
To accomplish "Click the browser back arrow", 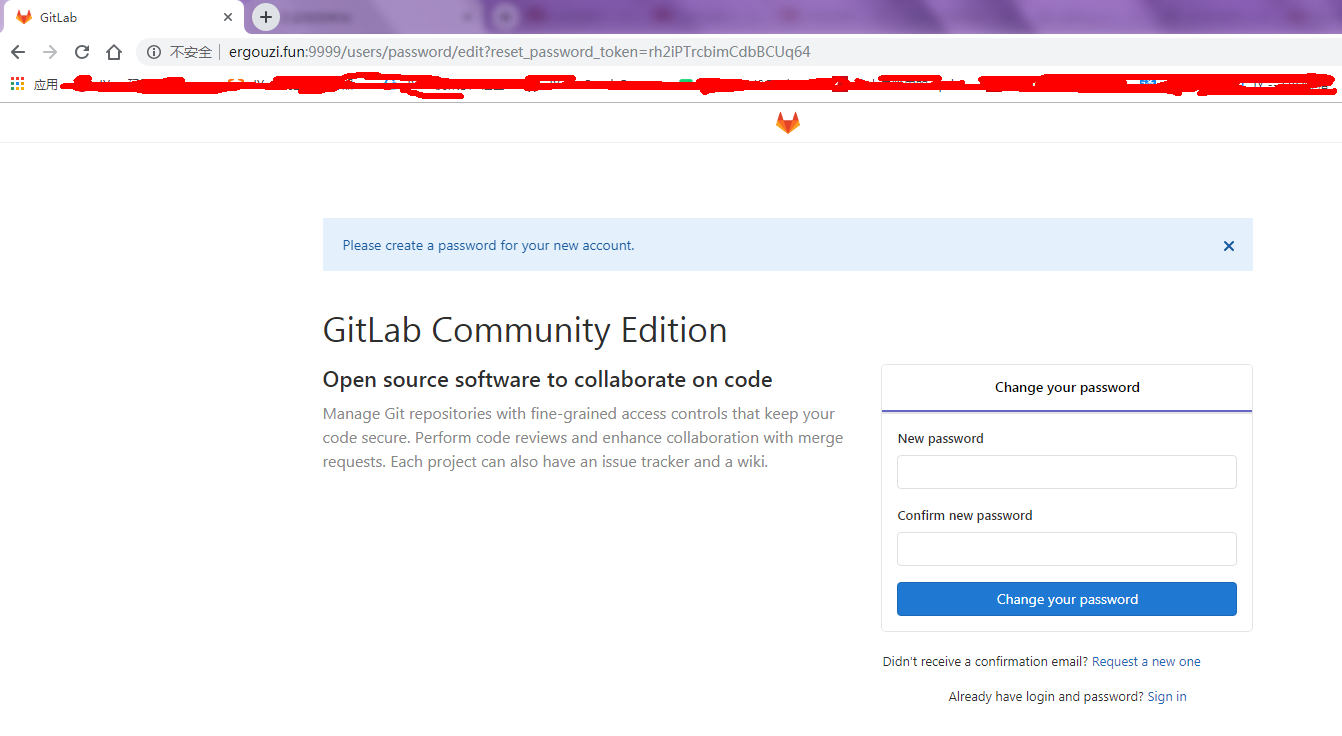I will pyautogui.click(x=18, y=52).
